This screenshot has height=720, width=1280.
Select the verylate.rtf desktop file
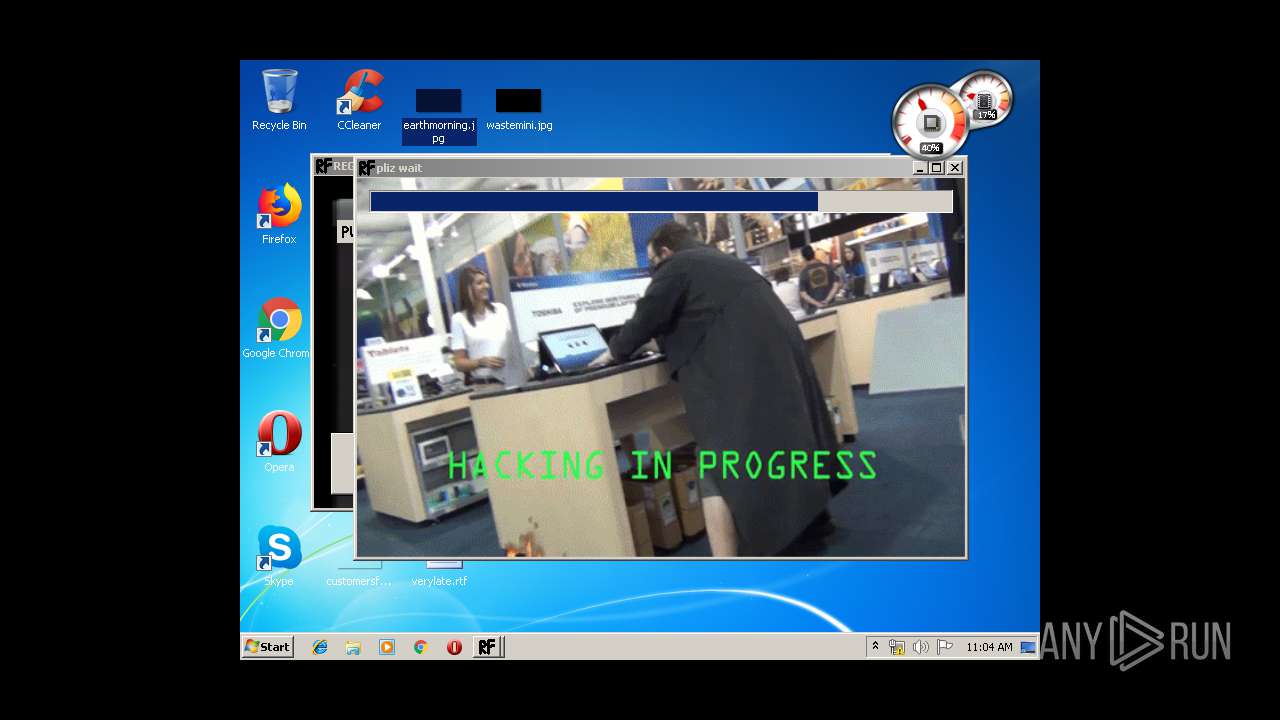(439, 574)
